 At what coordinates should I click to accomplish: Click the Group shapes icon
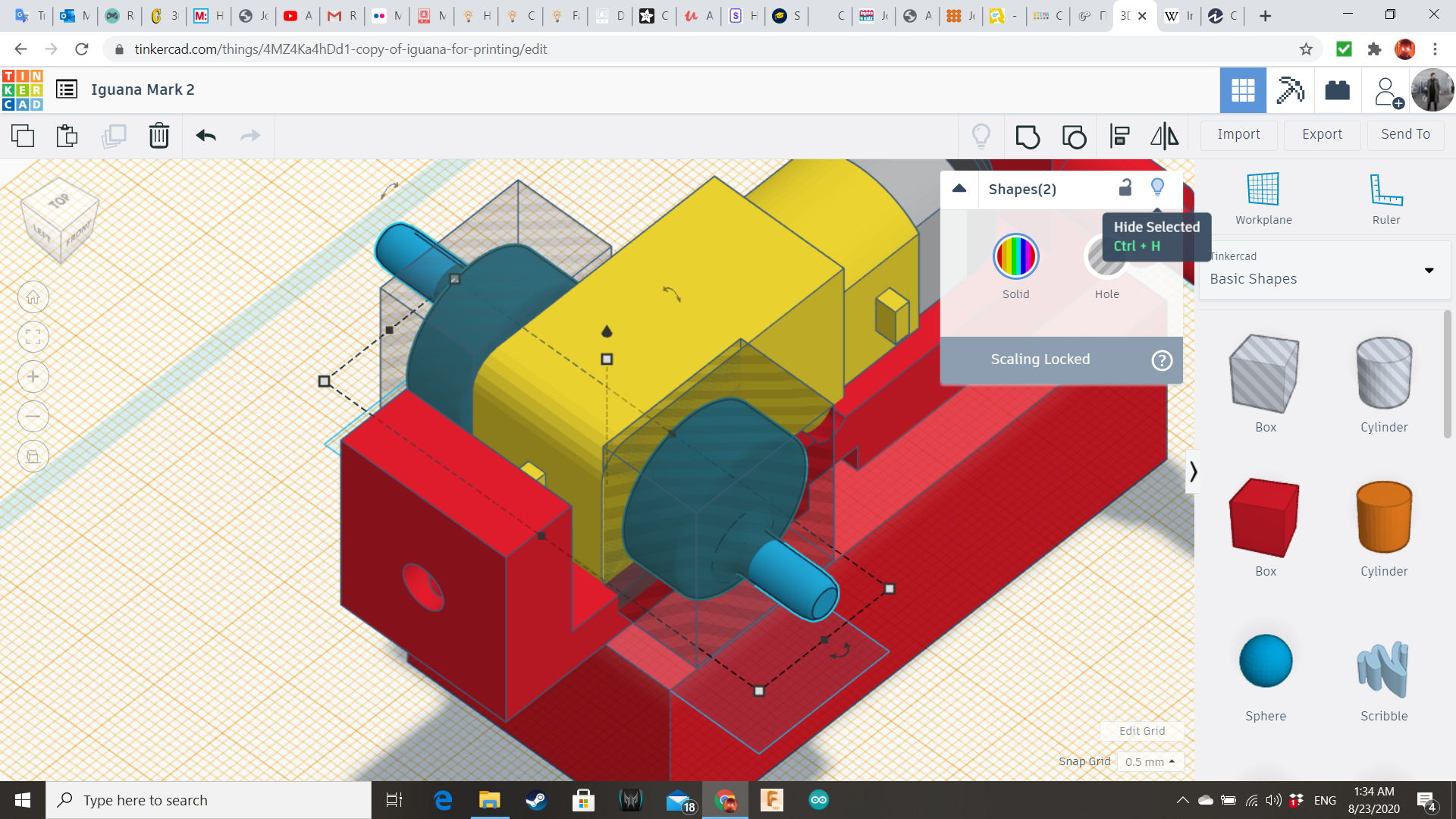(1028, 136)
